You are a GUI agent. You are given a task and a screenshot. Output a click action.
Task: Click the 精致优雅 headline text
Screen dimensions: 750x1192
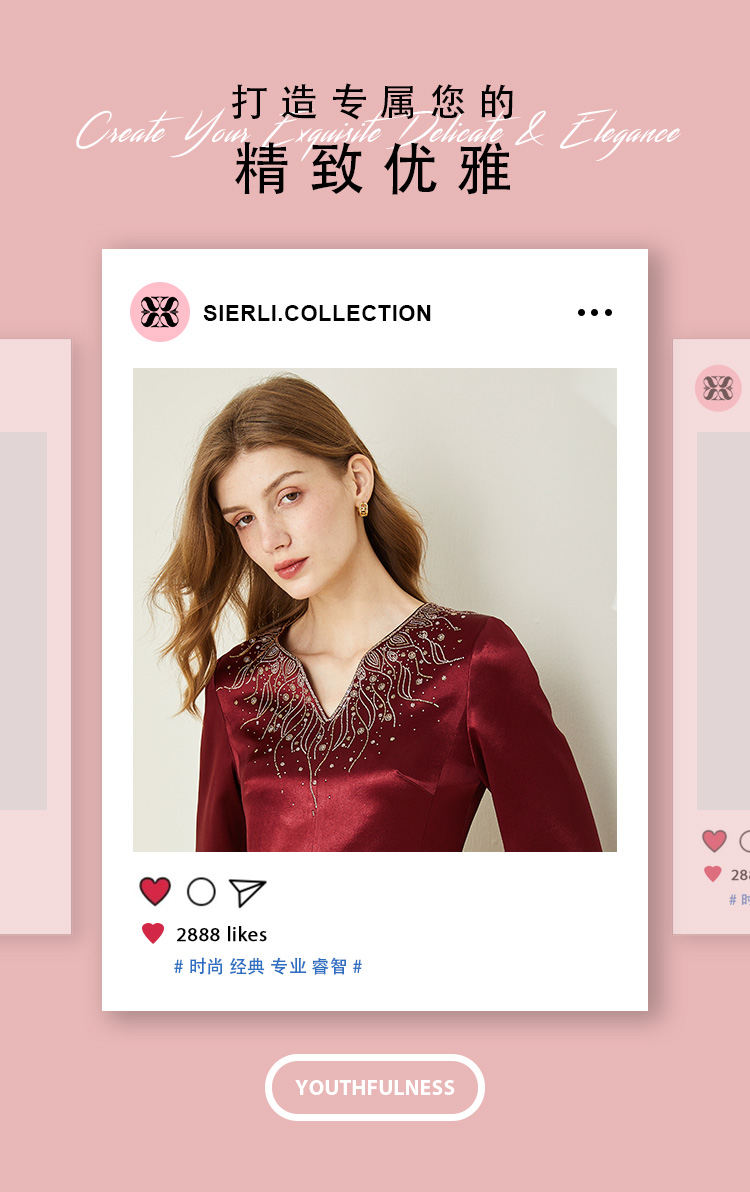point(372,170)
